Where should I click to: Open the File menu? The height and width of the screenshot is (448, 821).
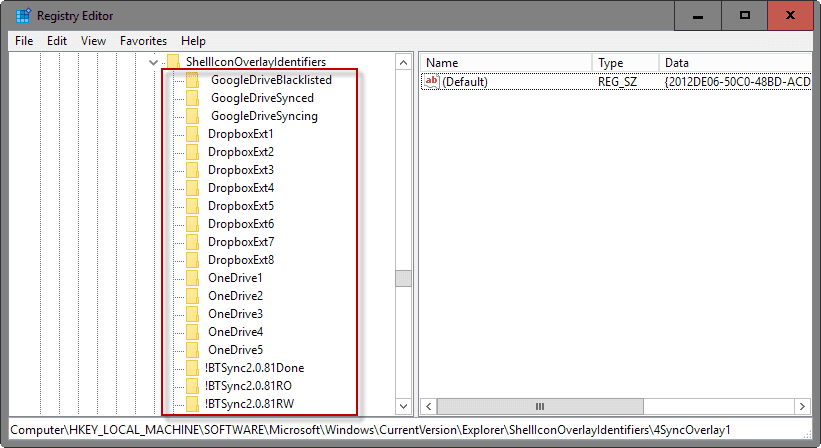24,41
